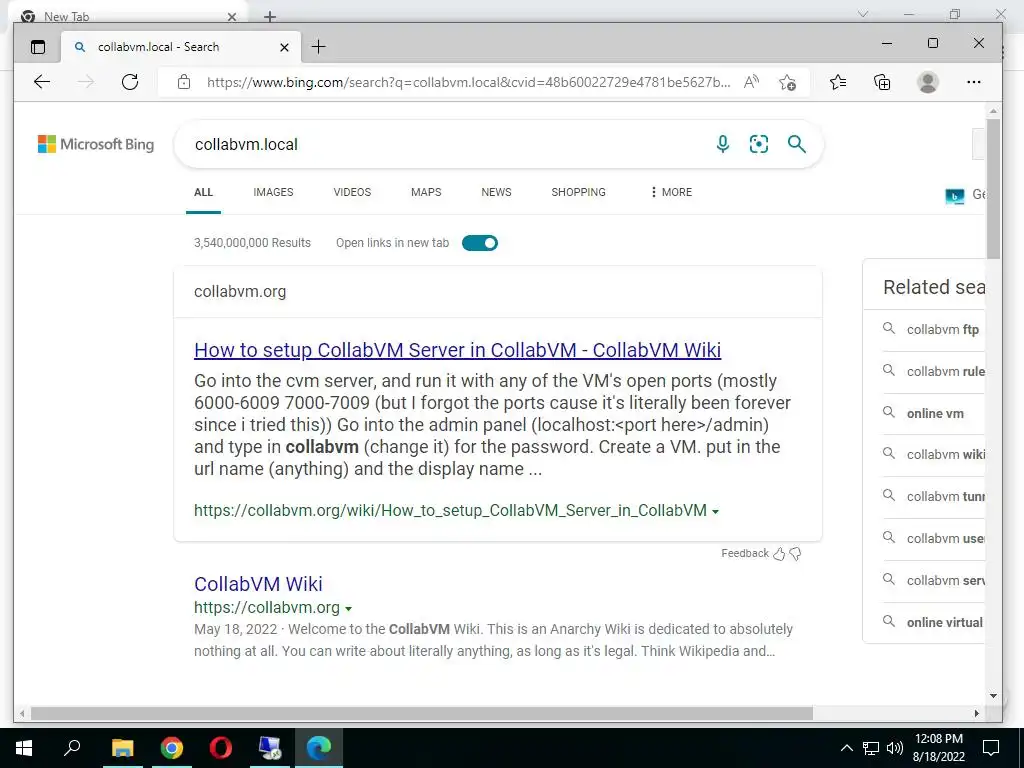Click the scroll down arrow
1024x768 pixels.
pyautogui.click(x=993, y=696)
